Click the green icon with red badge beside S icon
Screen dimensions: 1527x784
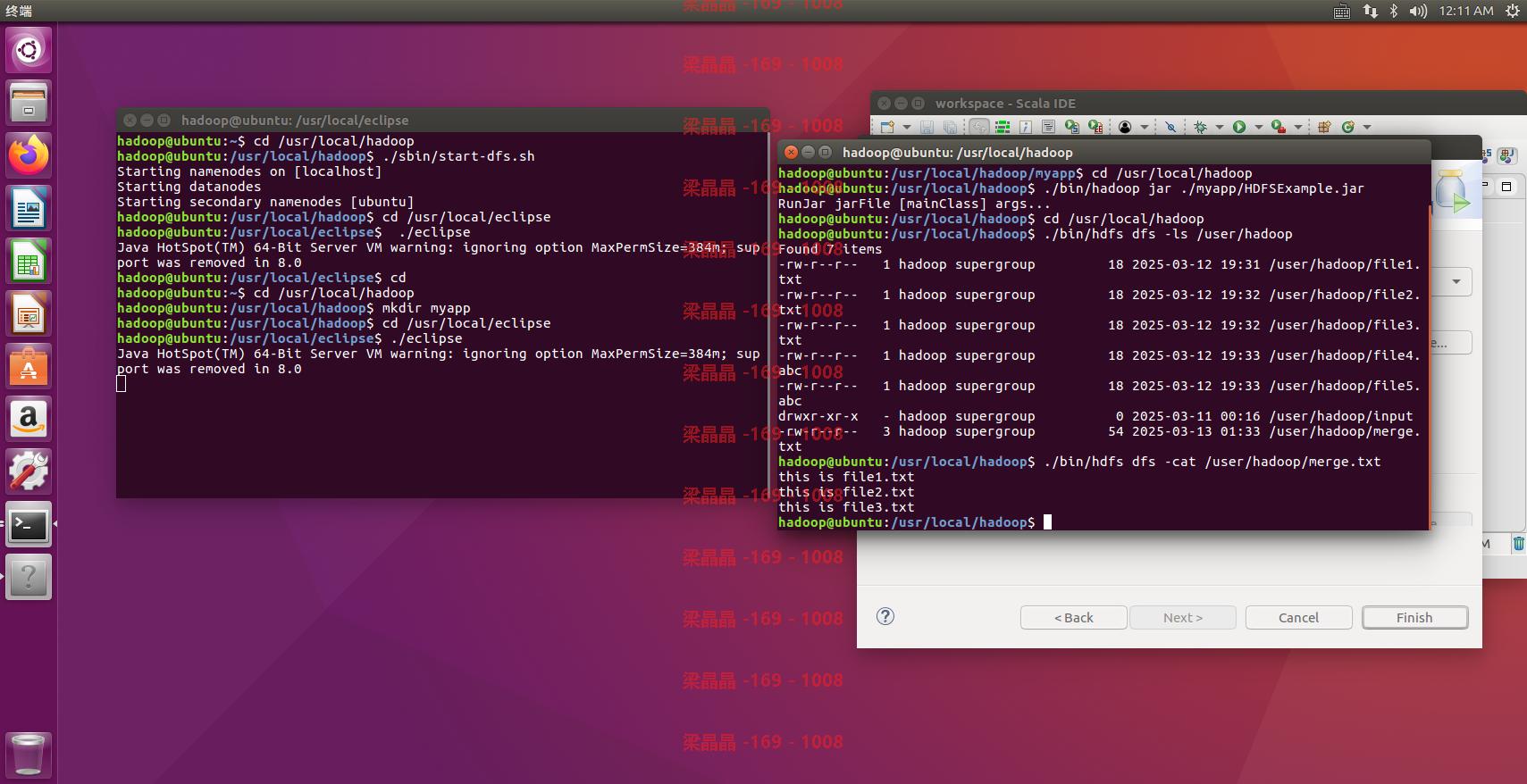tap(1095, 127)
